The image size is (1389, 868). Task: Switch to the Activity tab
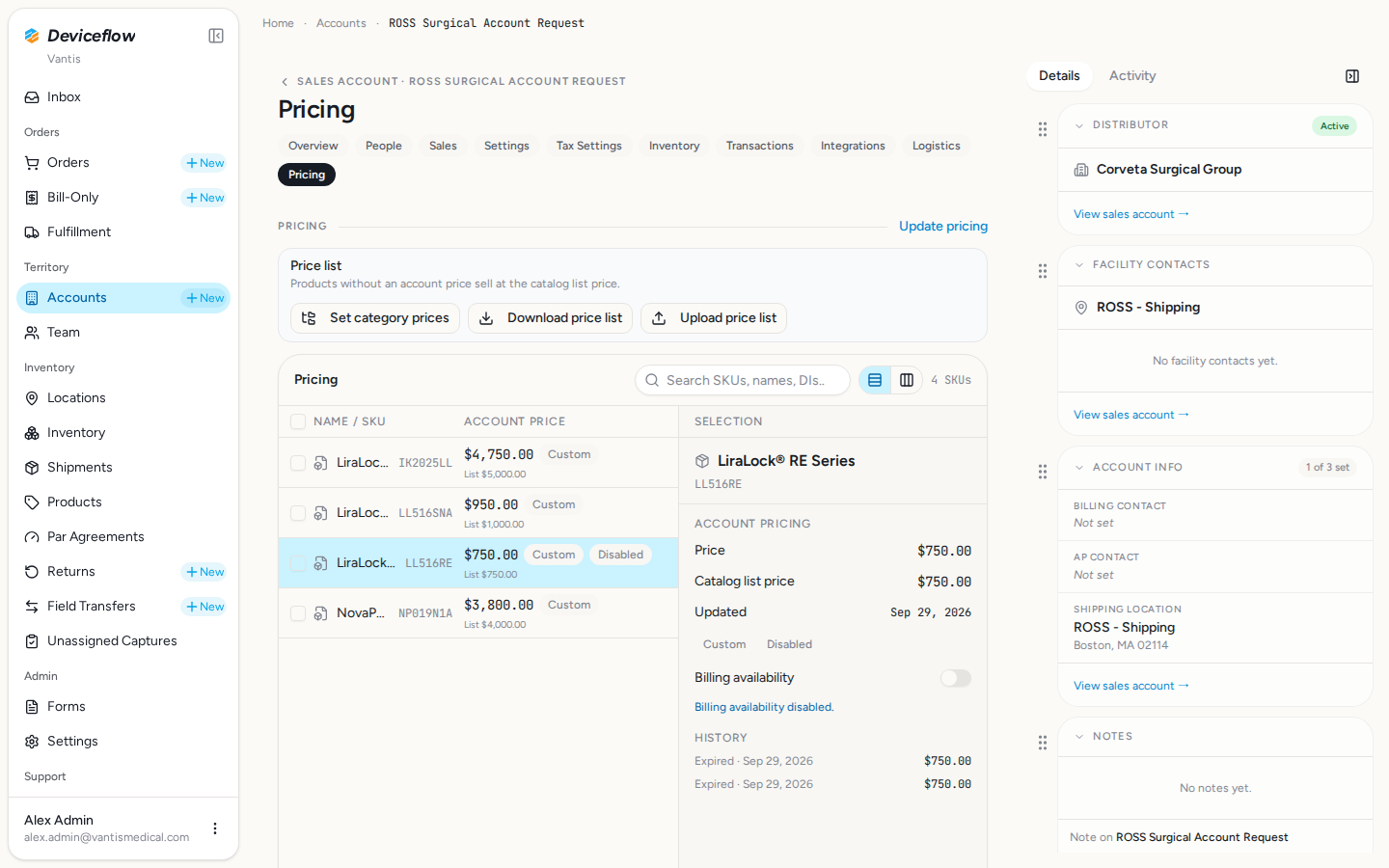1132,76
